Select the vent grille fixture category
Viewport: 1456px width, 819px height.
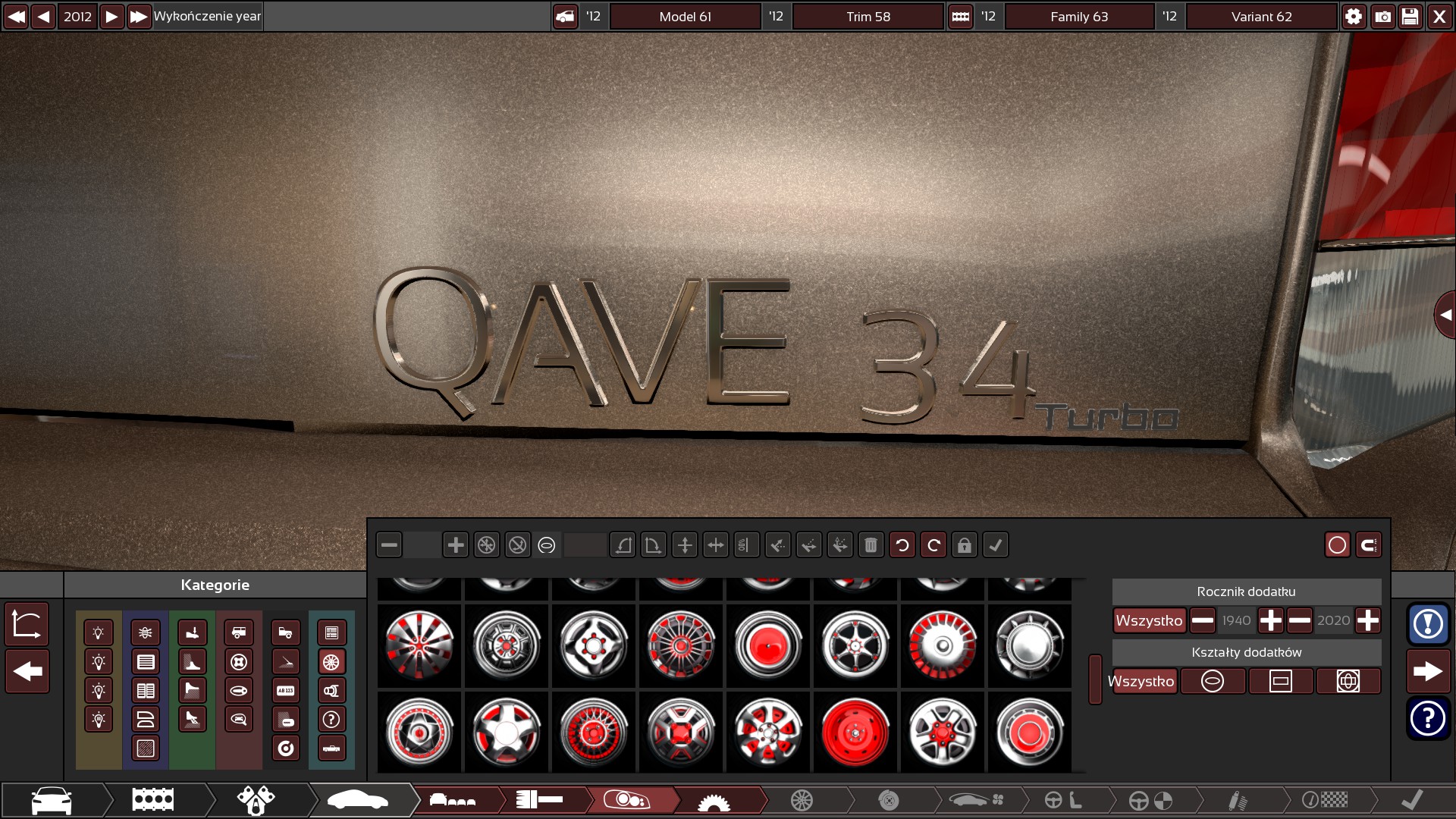coord(146,662)
